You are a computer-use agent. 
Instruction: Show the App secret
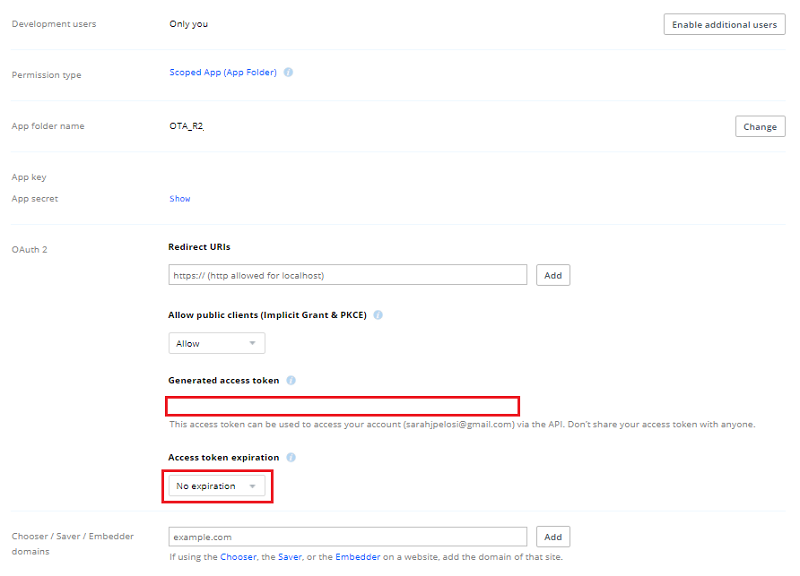pos(180,199)
